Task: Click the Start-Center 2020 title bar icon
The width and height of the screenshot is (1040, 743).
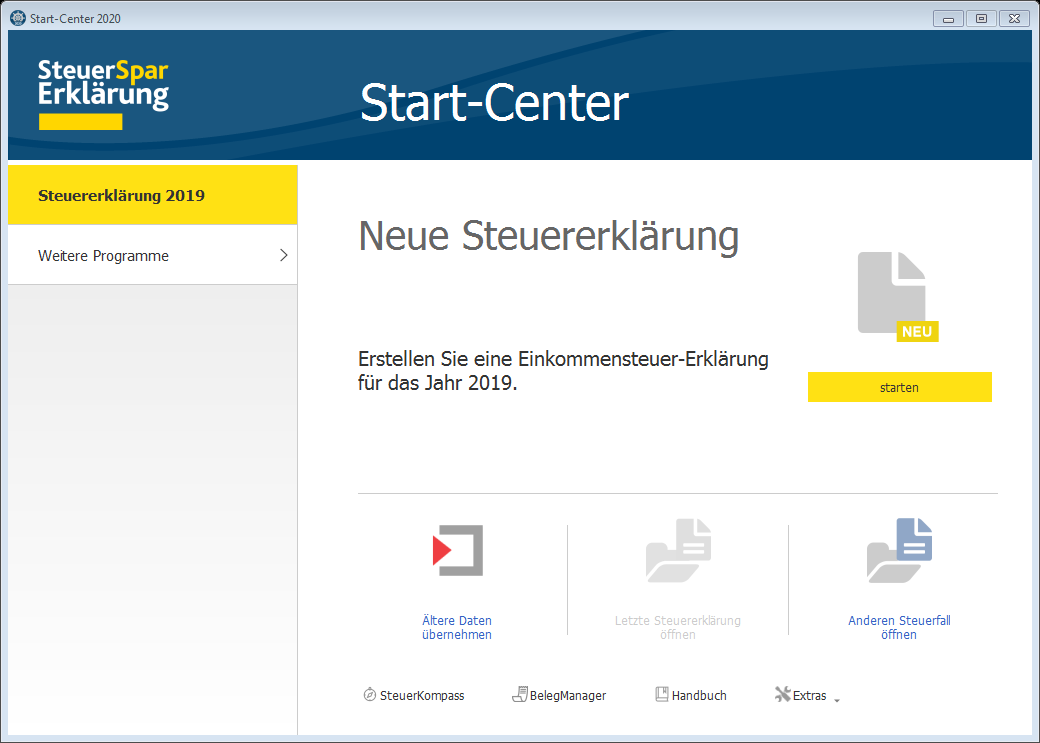Action: [x=18, y=18]
